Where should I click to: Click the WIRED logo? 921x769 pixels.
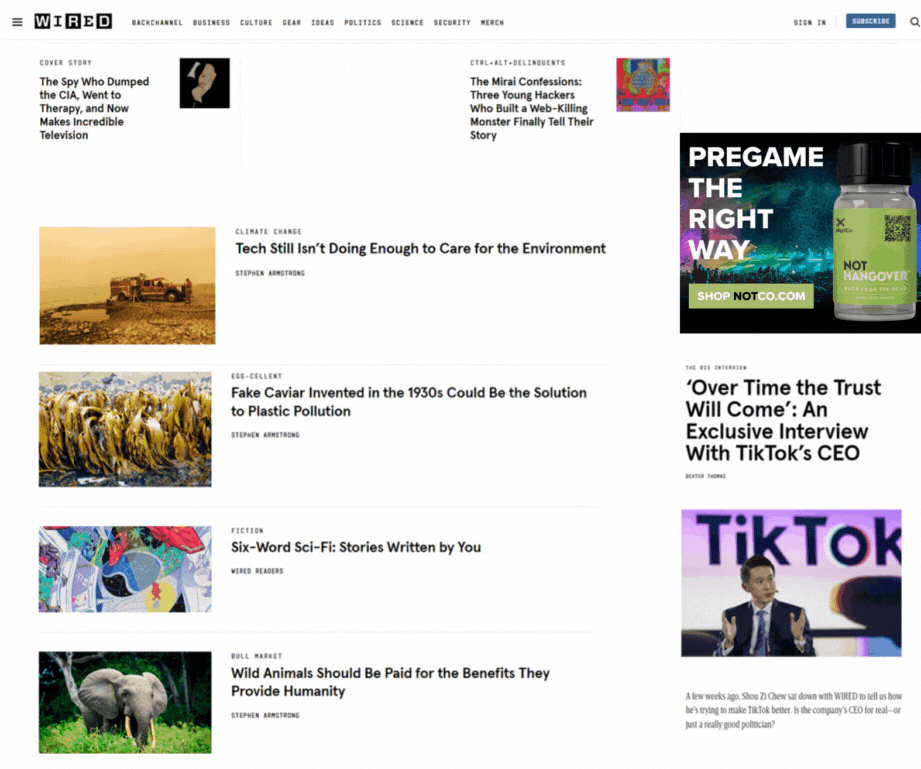click(73, 22)
